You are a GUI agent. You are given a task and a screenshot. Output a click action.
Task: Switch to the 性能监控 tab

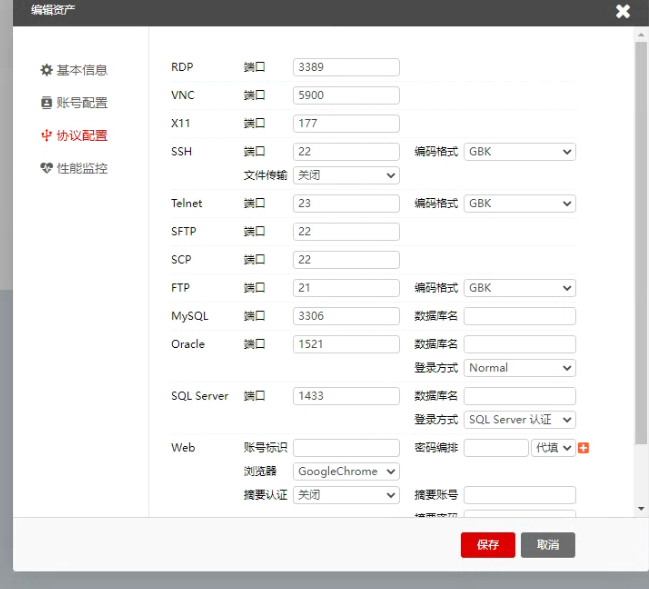(x=81, y=169)
